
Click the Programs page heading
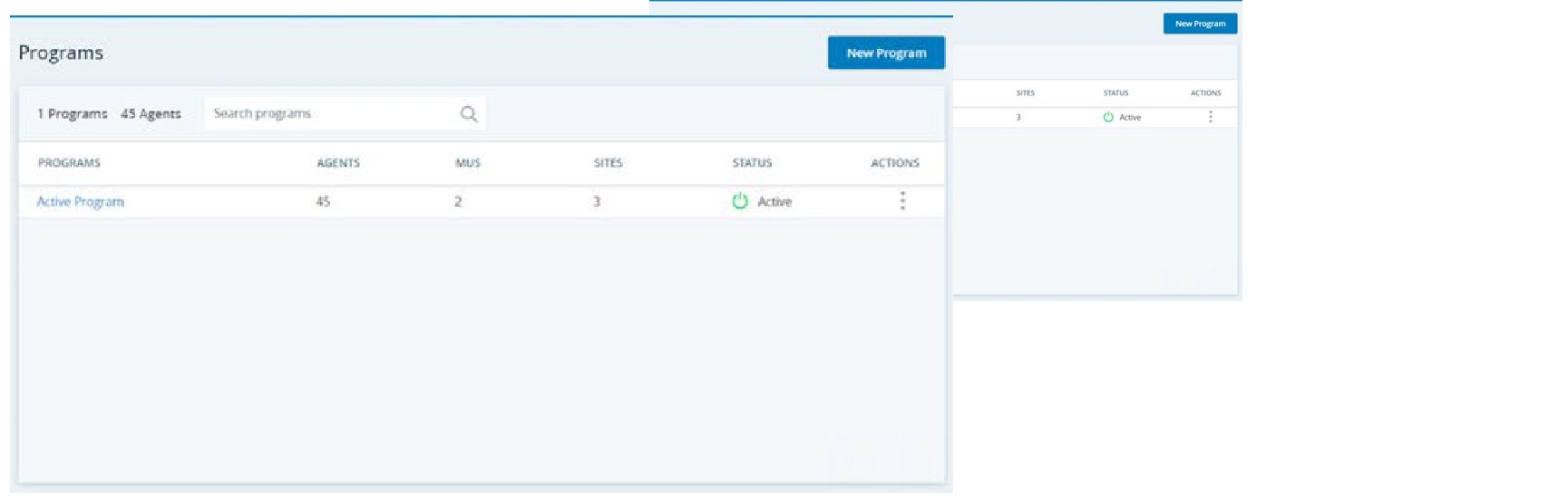tap(61, 53)
